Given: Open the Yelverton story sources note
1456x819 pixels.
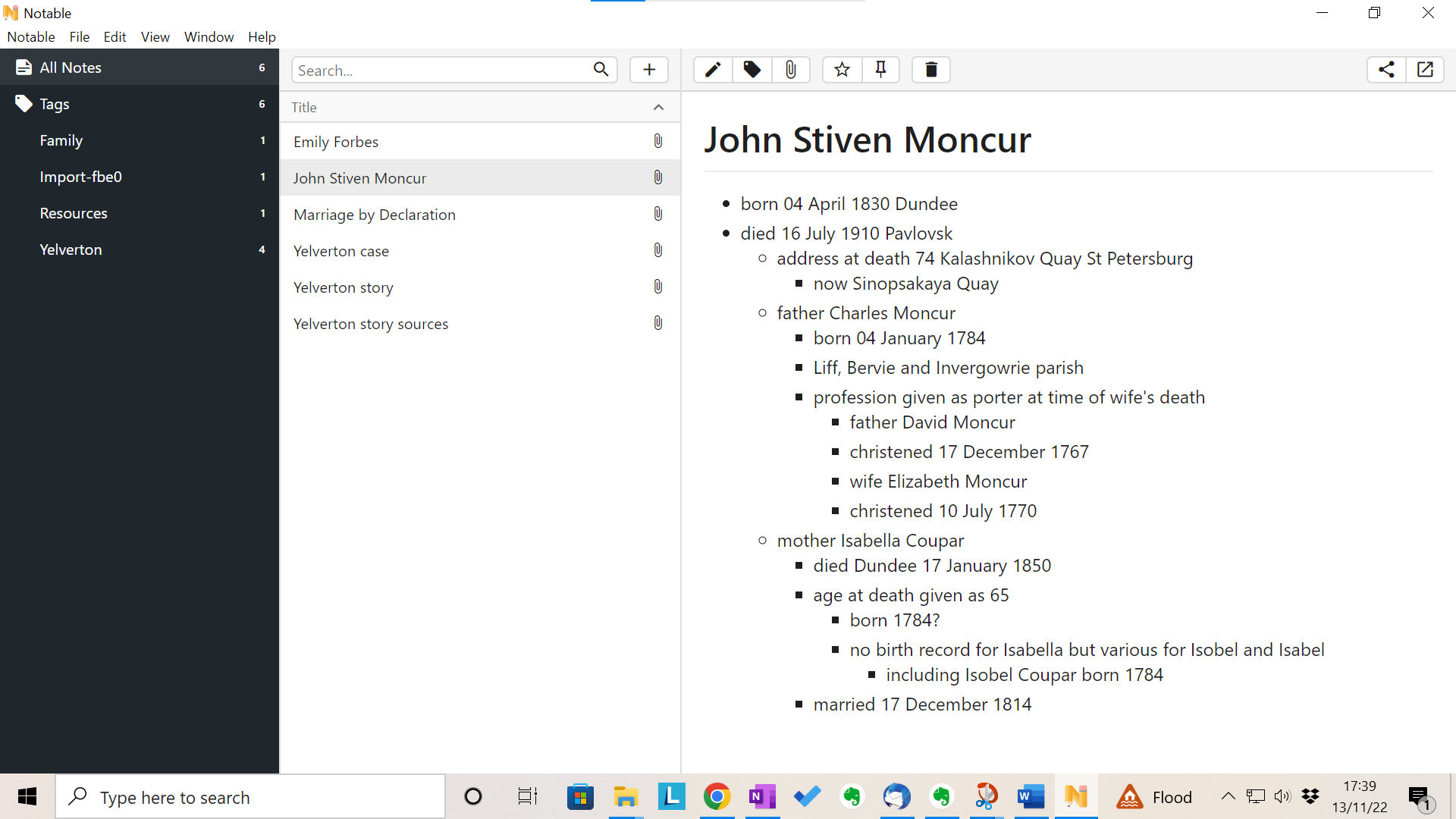Looking at the screenshot, I should (371, 324).
